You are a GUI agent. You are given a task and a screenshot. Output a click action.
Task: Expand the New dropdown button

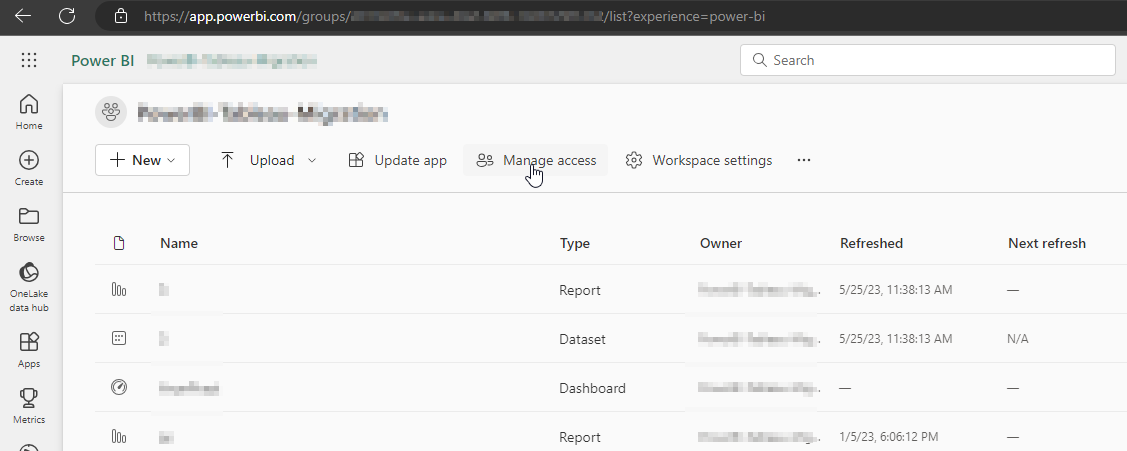tap(142, 160)
